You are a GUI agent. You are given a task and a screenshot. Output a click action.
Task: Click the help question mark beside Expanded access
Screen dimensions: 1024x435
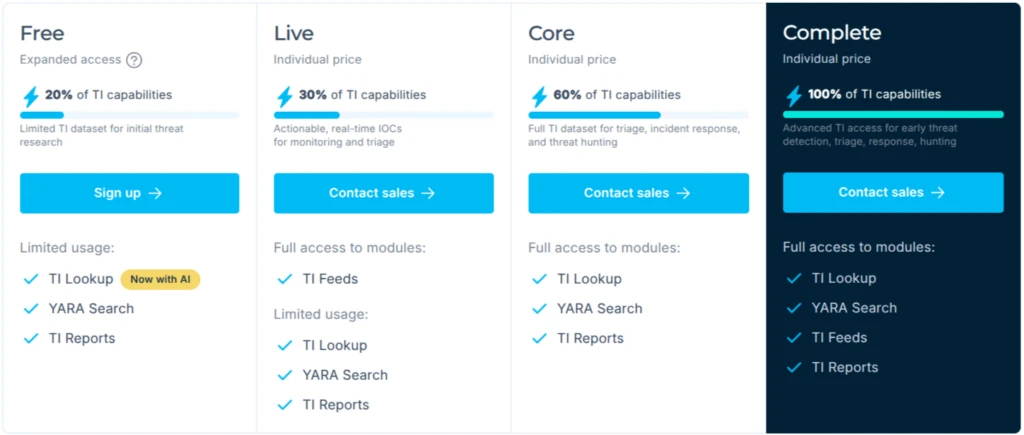[x=134, y=60]
